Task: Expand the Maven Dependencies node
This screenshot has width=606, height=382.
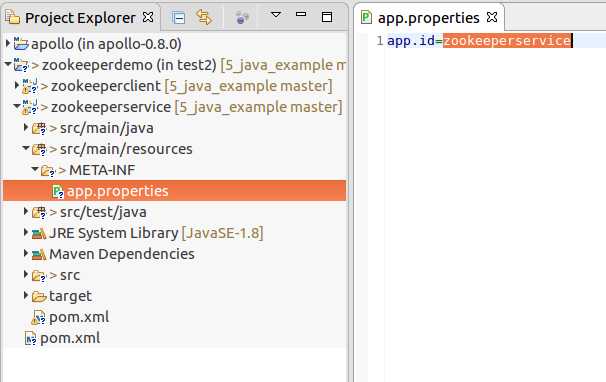Action: click(26, 253)
